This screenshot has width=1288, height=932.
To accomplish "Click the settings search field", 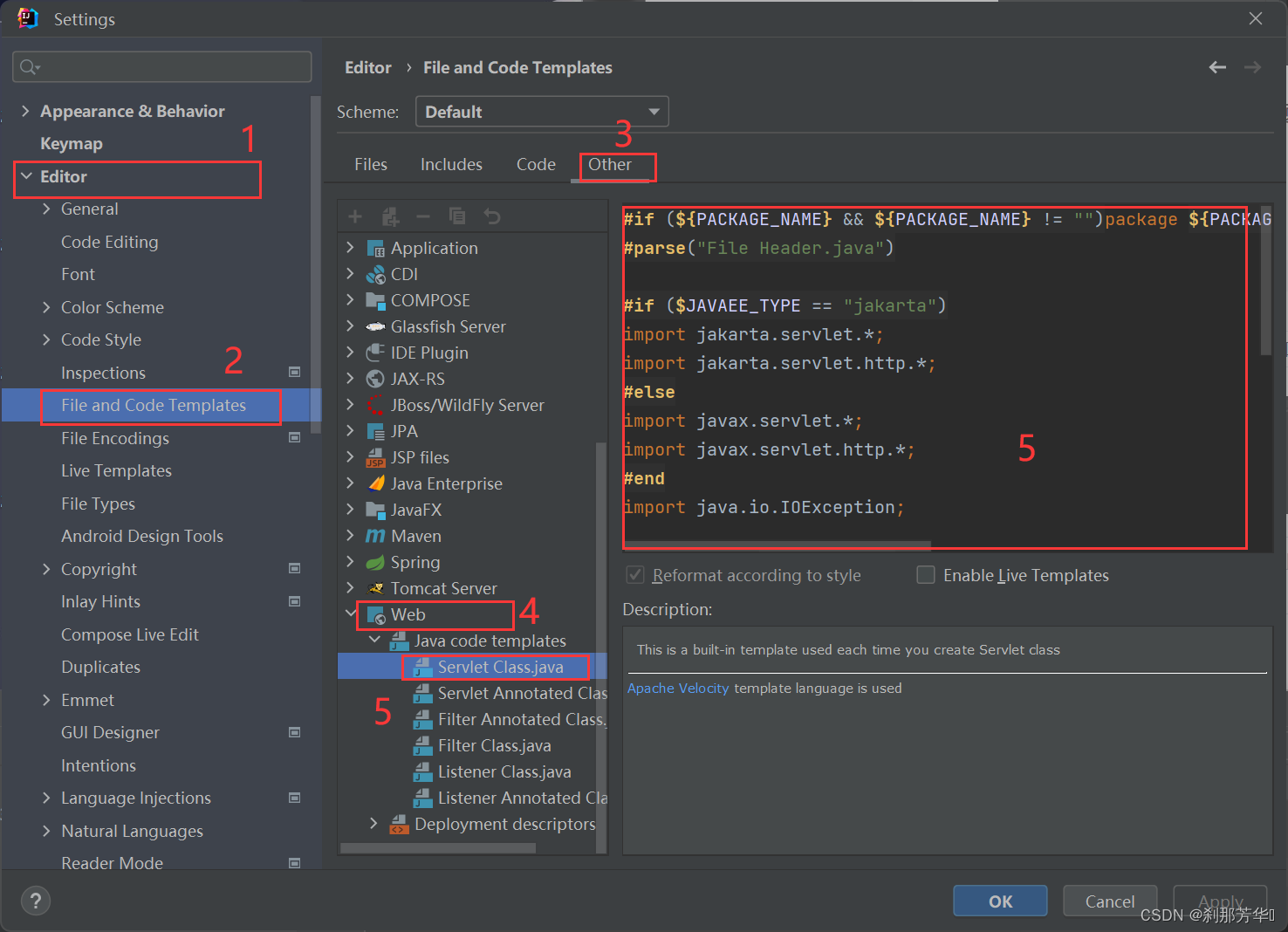I will tap(162, 66).
